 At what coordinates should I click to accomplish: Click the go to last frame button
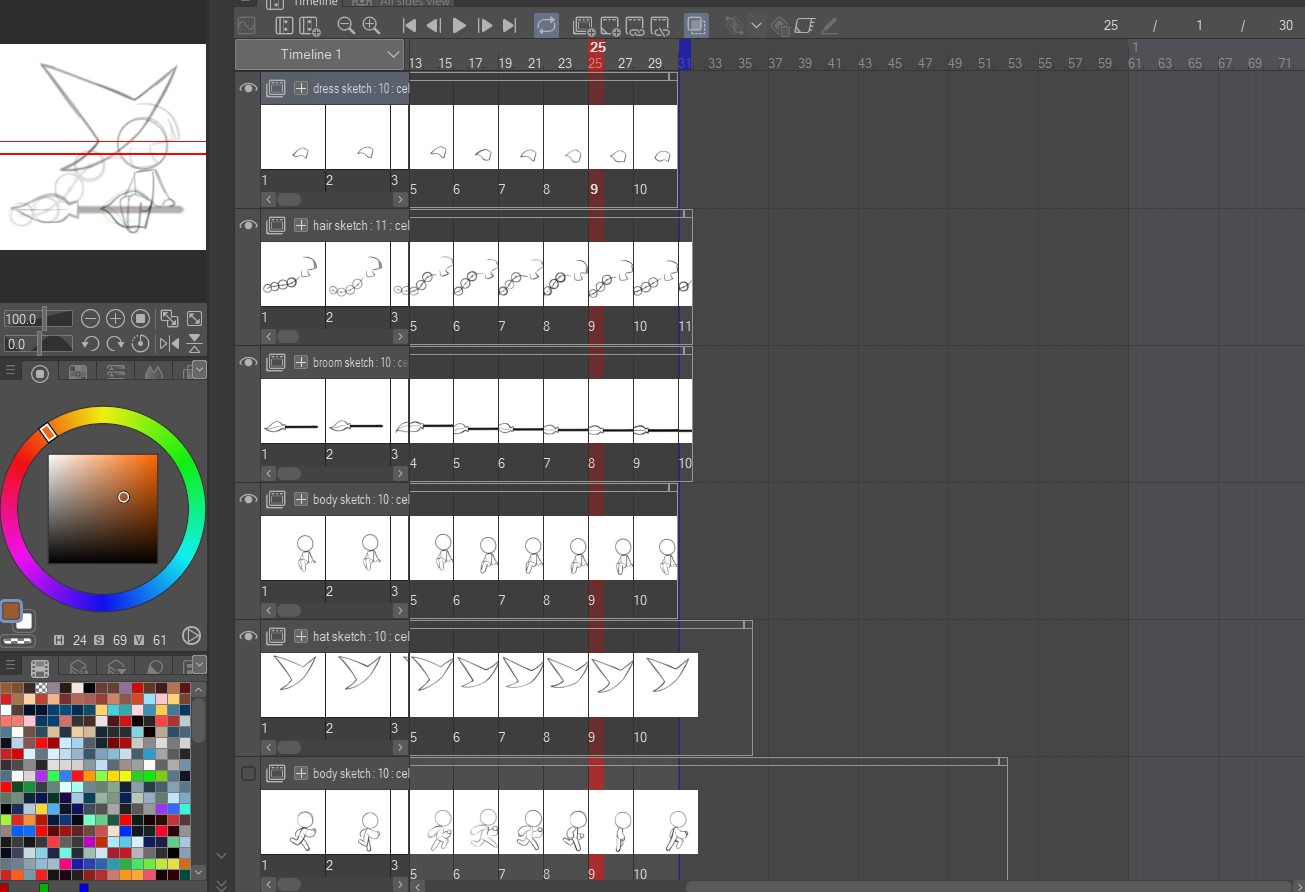click(510, 25)
